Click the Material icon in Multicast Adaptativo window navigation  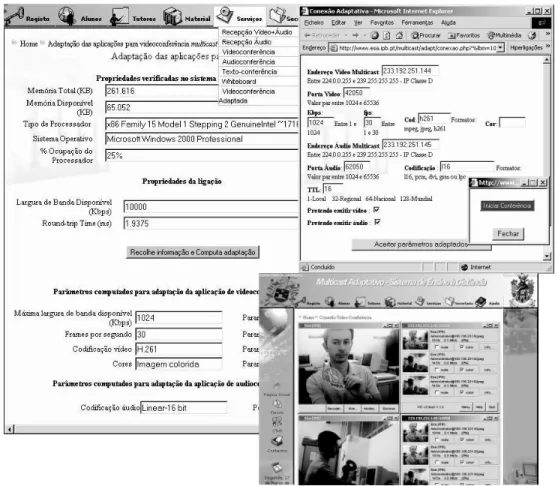(x=390, y=302)
